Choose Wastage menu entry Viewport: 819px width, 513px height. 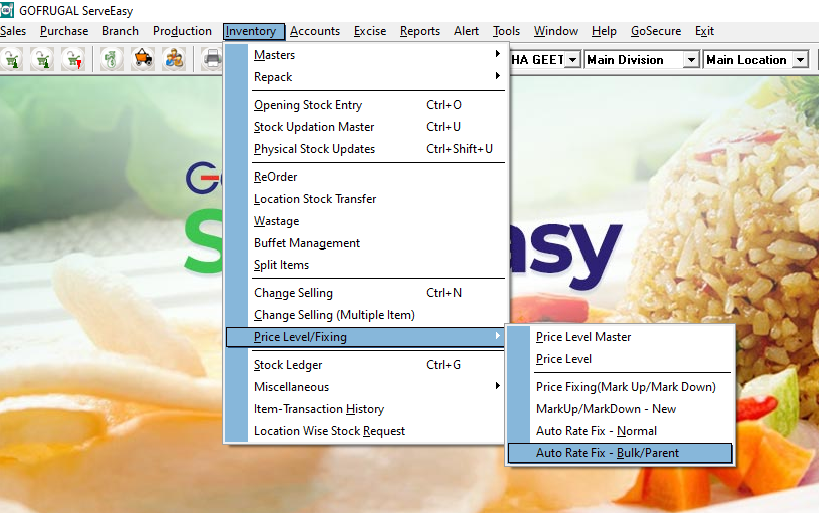point(366,221)
